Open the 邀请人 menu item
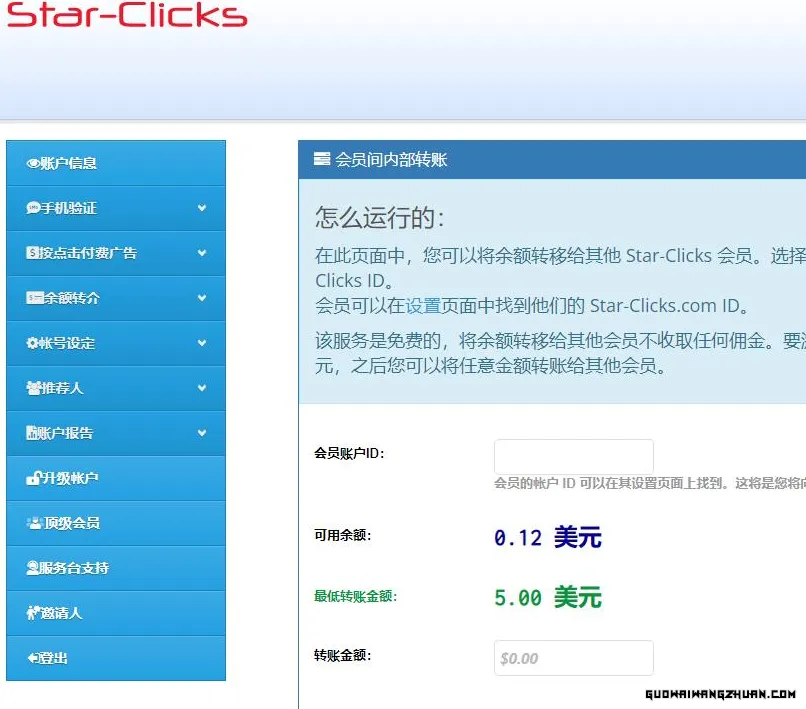This screenshot has height=709, width=806. [x=116, y=613]
